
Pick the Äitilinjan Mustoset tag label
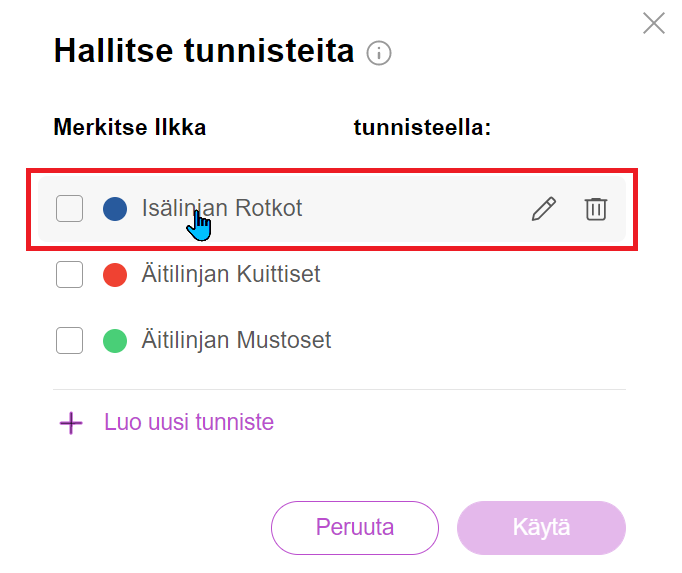tap(236, 340)
